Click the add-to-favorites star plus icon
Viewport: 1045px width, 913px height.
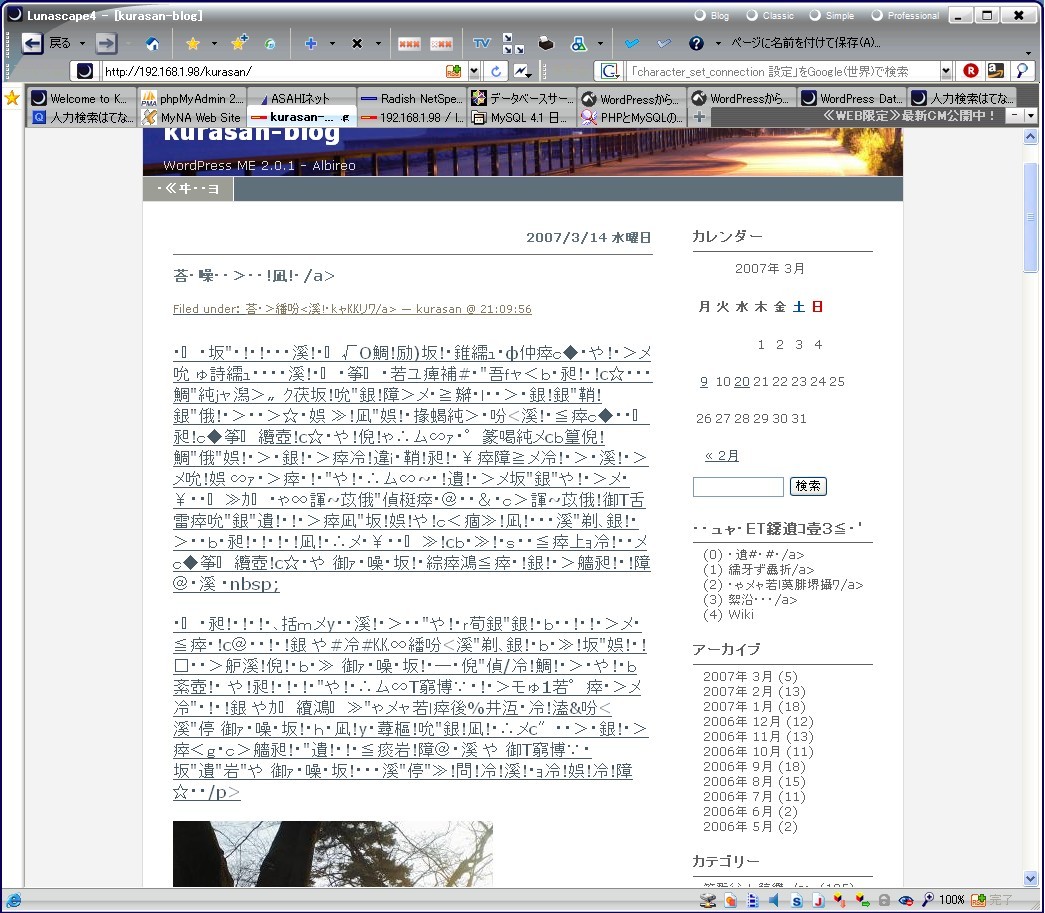(x=239, y=43)
